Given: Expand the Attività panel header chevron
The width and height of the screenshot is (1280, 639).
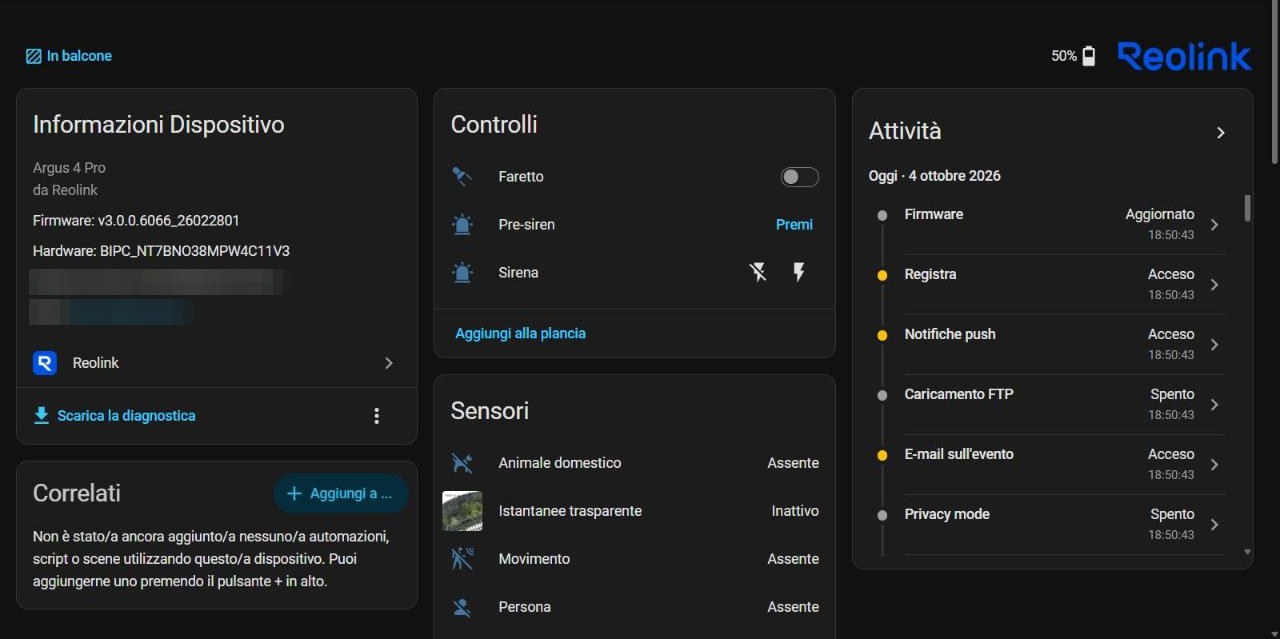Looking at the screenshot, I should tap(1220, 132).
